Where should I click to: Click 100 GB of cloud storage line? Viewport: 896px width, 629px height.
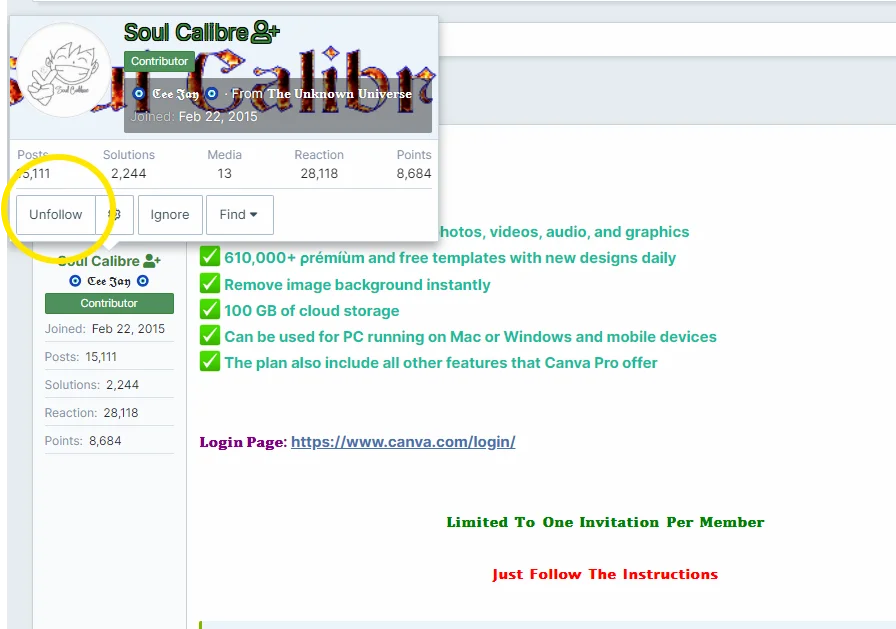(x=311, y=311)
